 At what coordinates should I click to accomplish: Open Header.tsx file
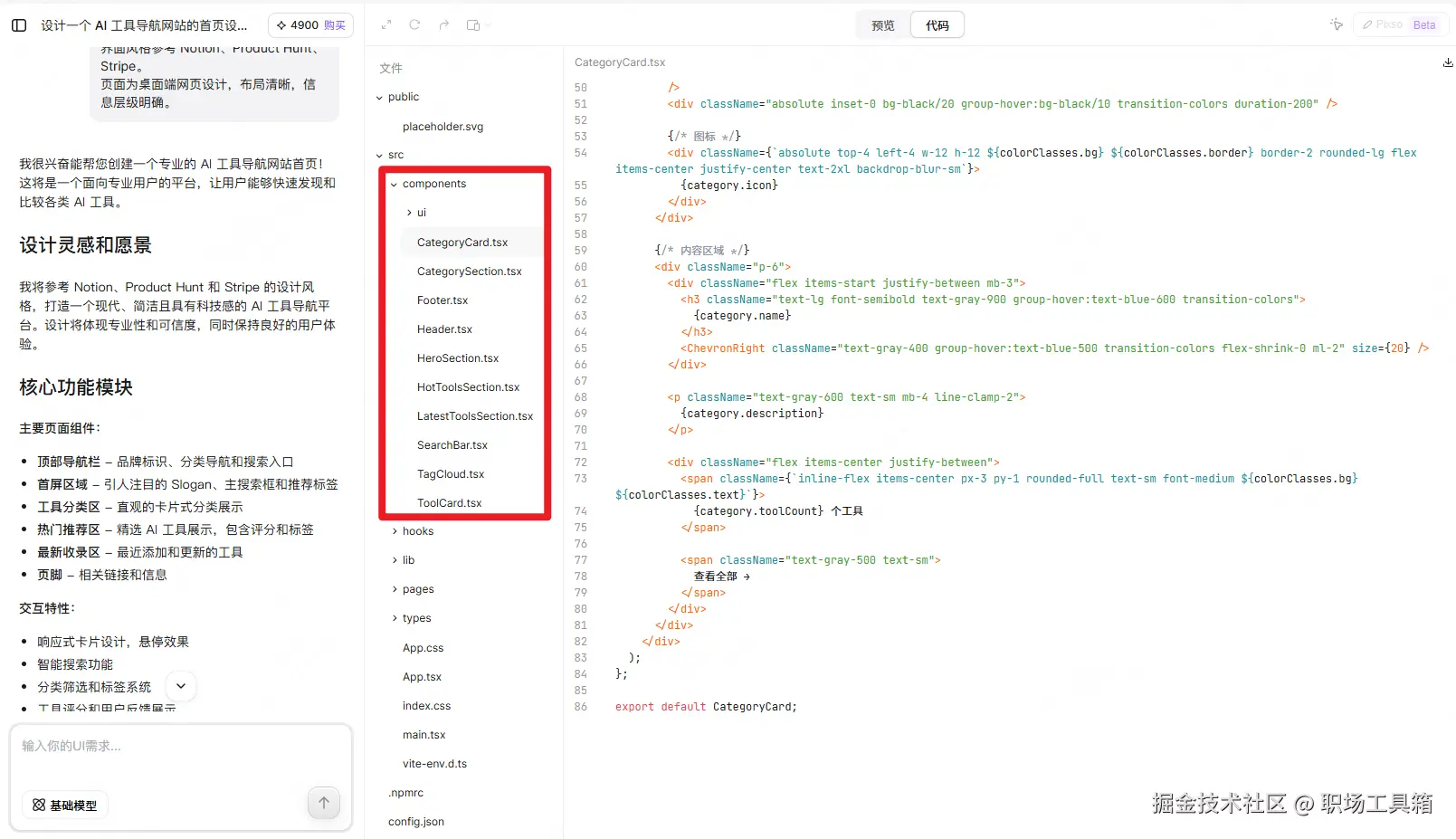click(444, 329)
